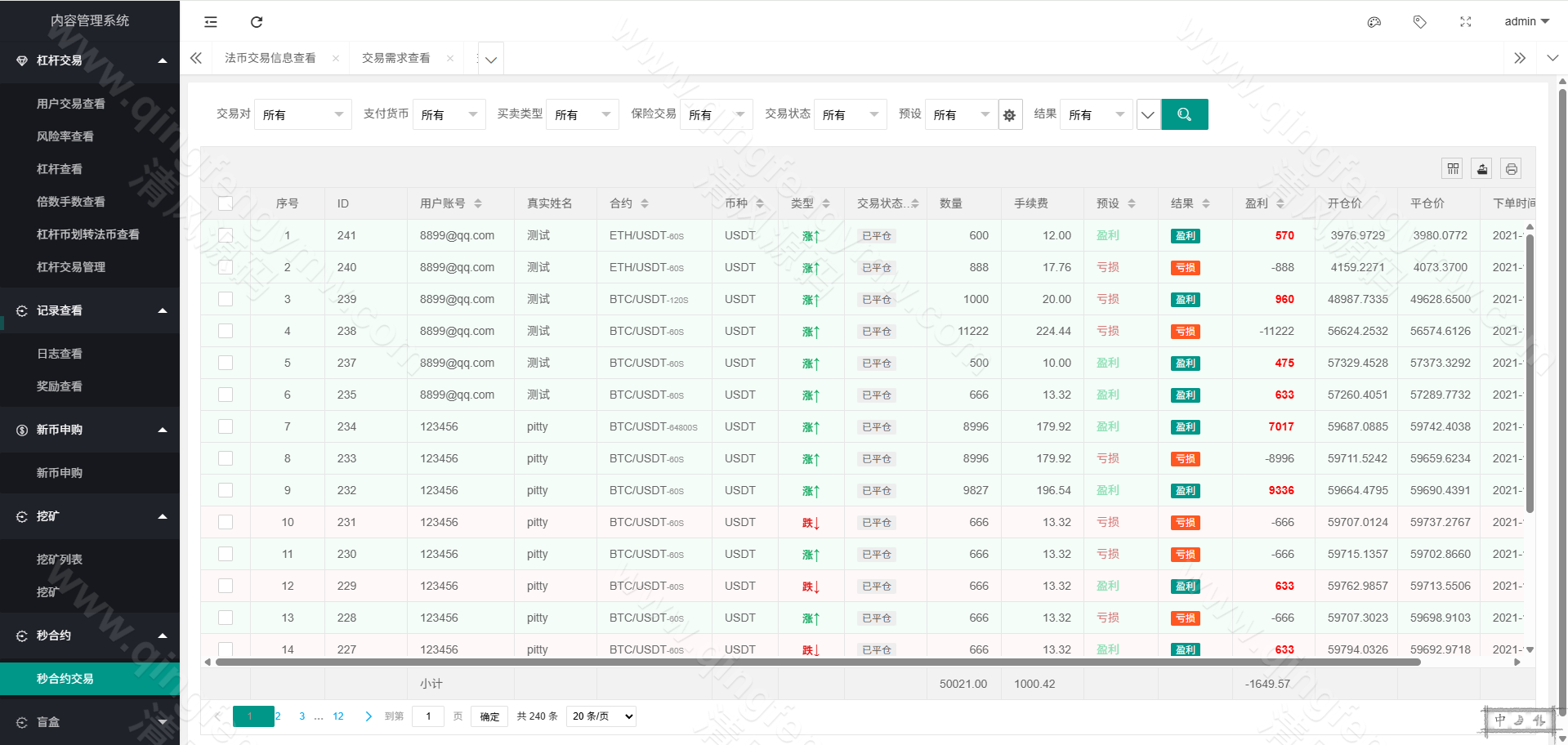Viewport: 1568px width, 745px height.
Task: Open the 买卖类型 dropdown
Action: coord(583,115)
